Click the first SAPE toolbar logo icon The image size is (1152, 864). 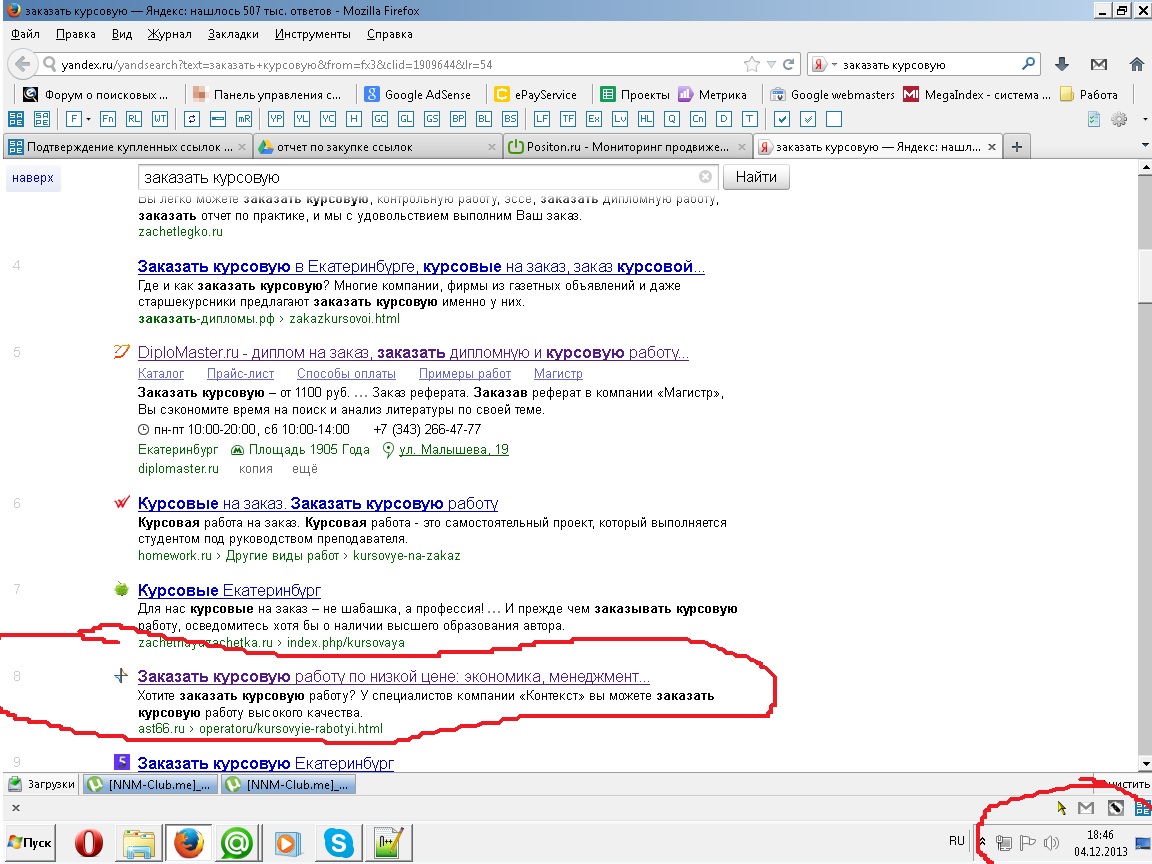pos(16,119)
